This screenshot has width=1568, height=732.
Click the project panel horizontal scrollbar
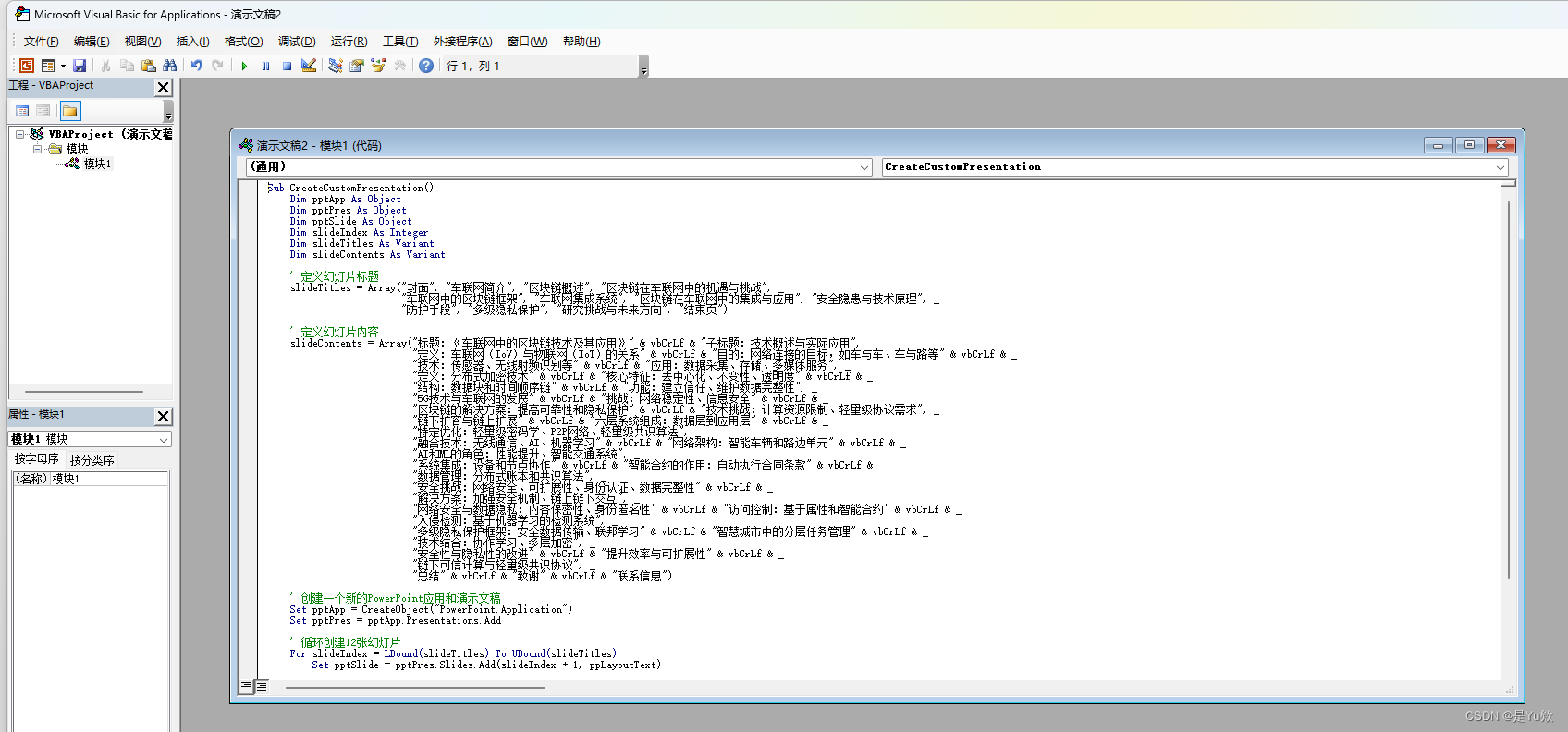click(84, 392)
